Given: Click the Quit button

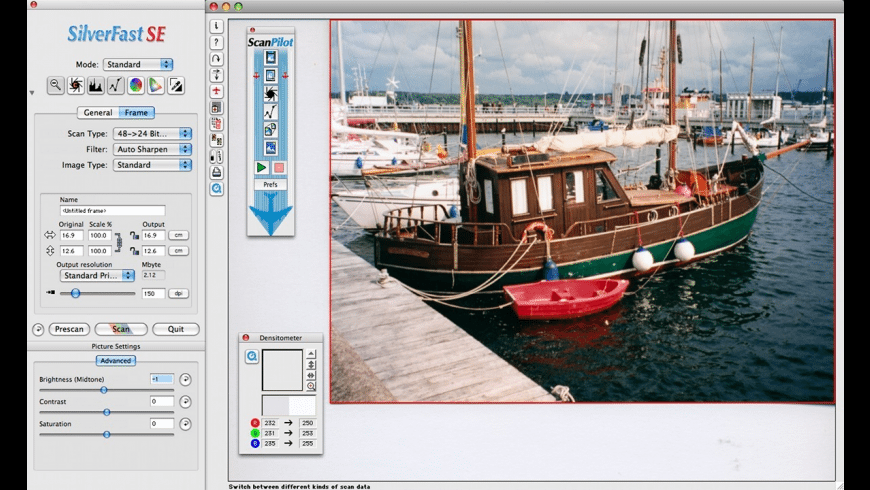Looking at the screenshot, I should tap(175, 329).
